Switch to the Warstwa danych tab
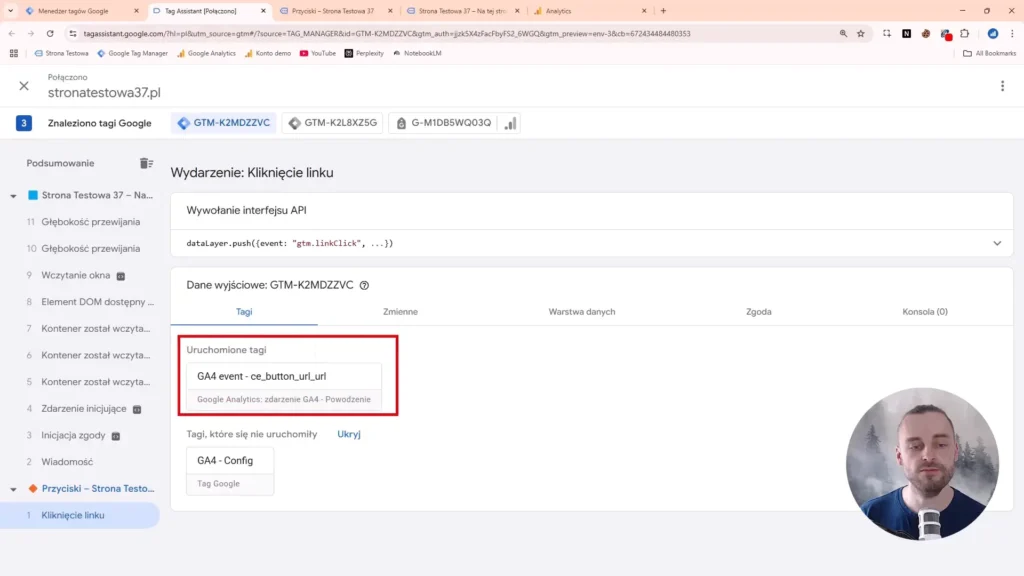Viewport: 1024px width, 576px height. (582, 312)
